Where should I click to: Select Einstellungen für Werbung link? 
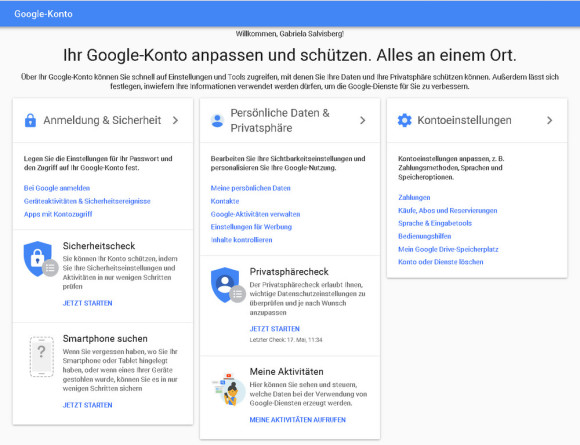(251, 227)
